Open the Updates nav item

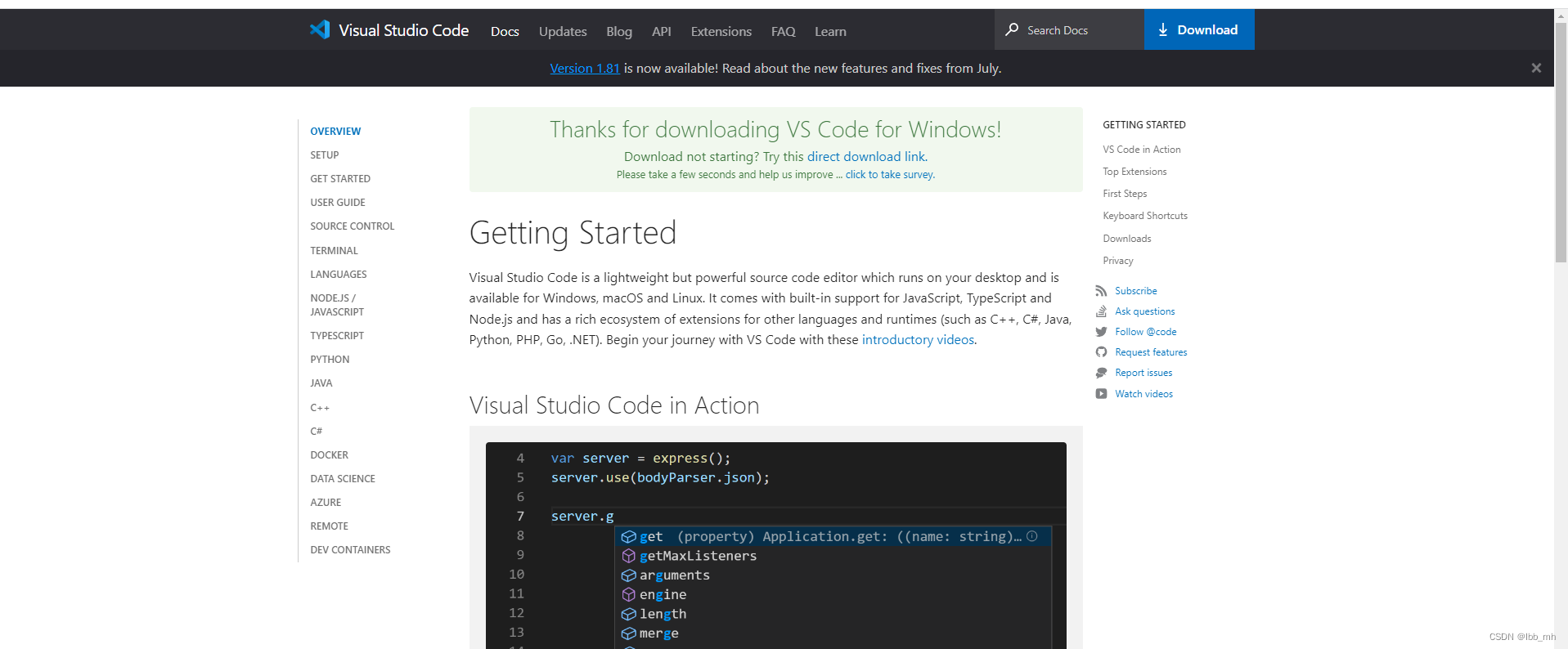563,31
